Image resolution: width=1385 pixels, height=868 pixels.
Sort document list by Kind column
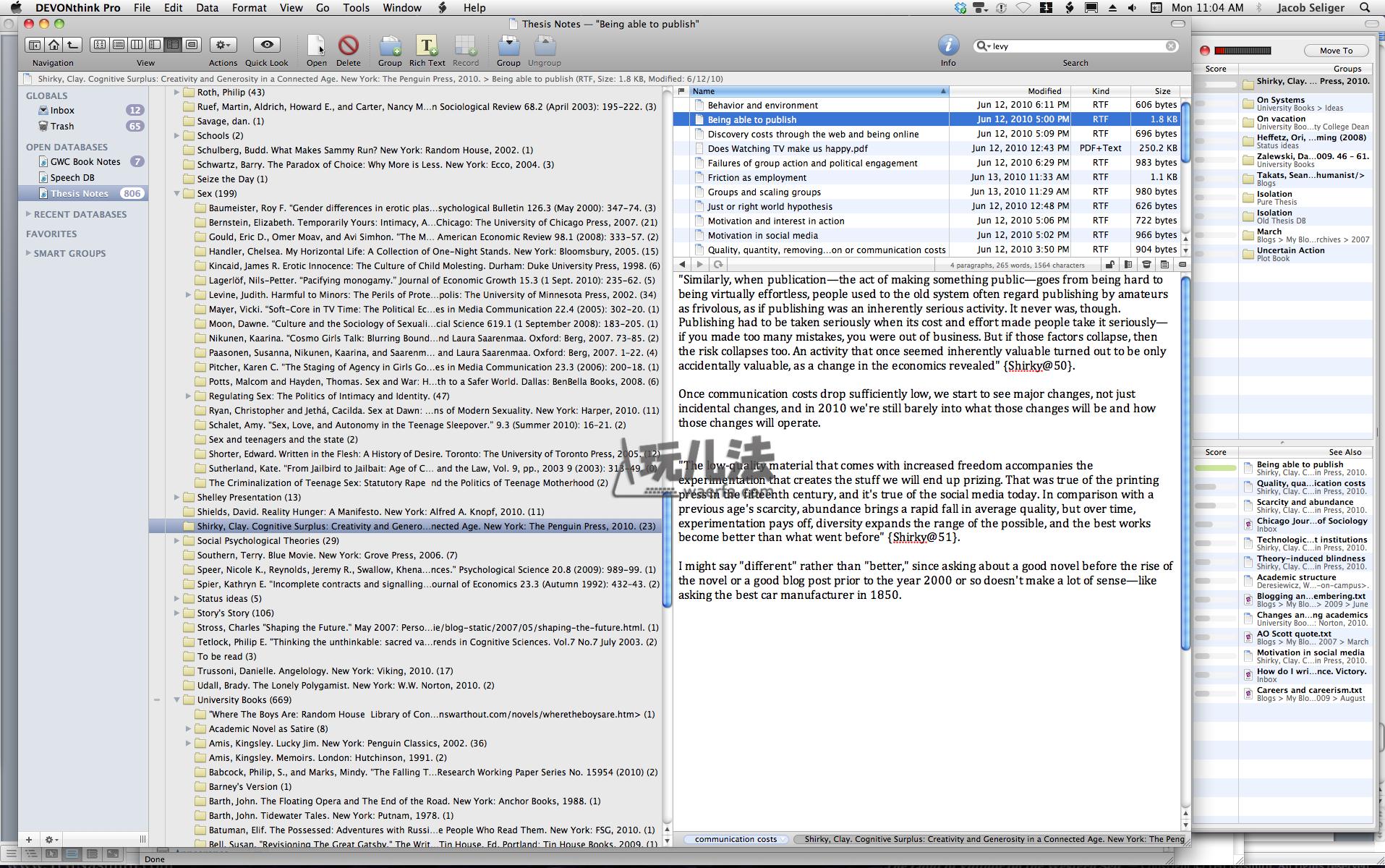click(x=1101, y=91)
